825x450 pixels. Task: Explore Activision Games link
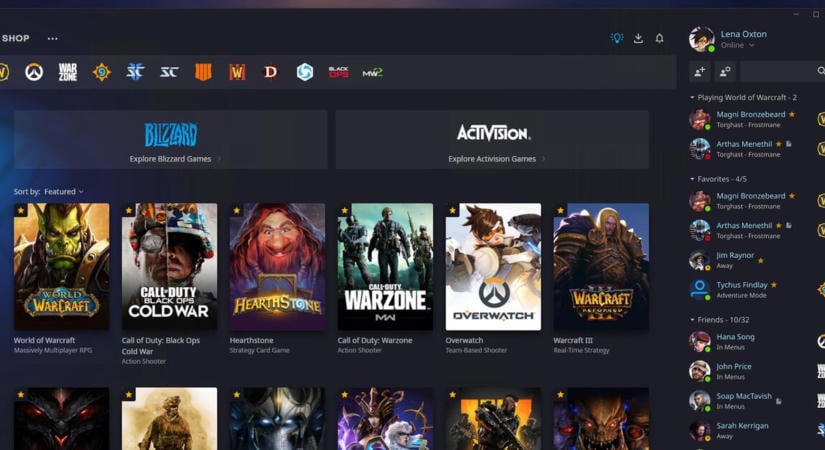point(496,158)
